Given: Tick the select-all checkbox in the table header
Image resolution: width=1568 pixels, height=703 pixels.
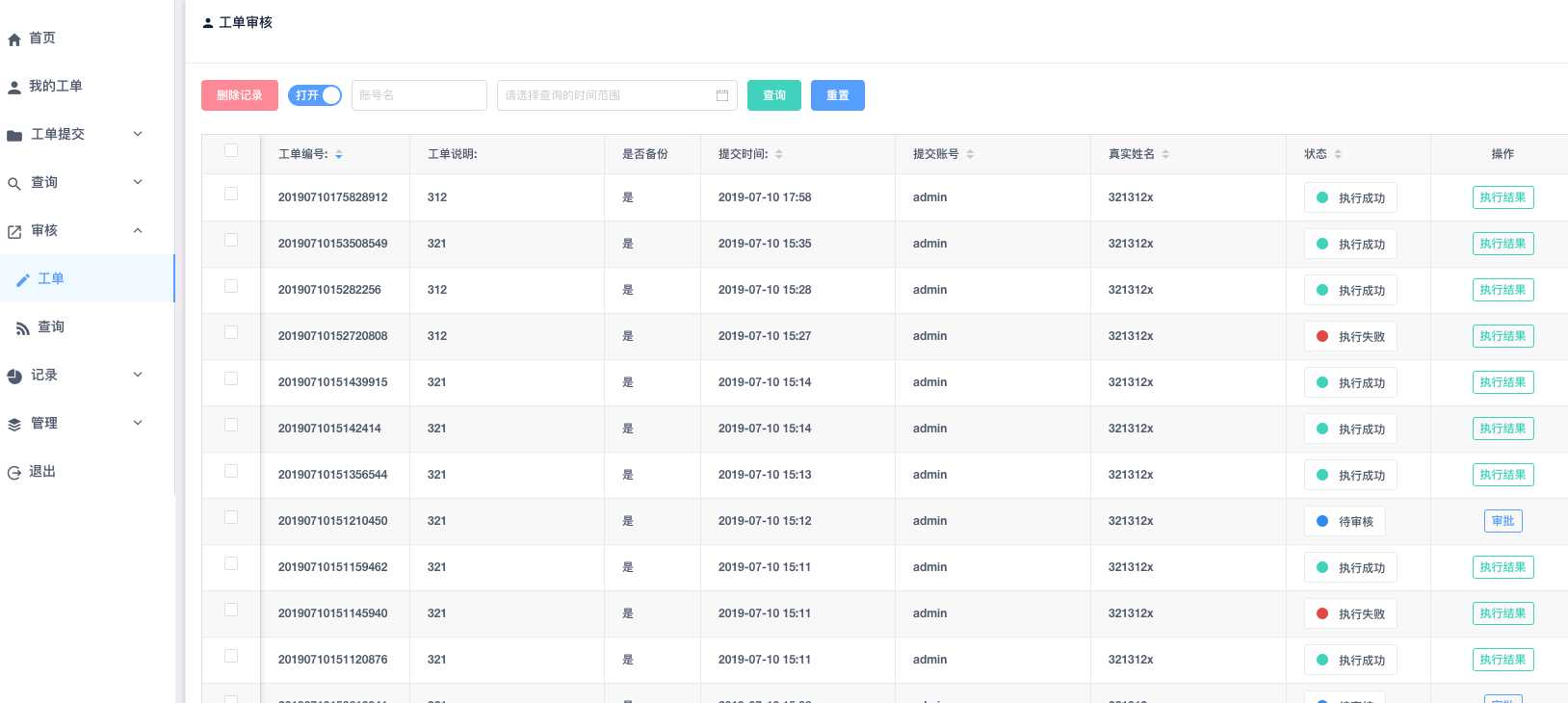Looking at the screenshot, I should pyautogui.click(x=231, y=150).
